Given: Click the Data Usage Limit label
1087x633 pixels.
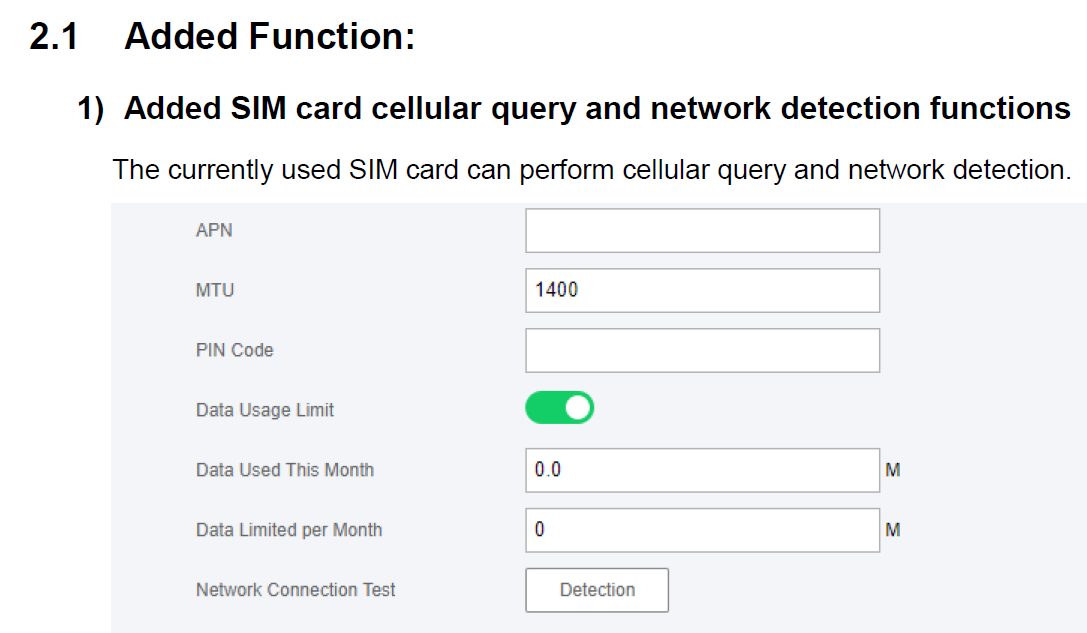Looking at the screenshot, I should (x=265, y=410).
